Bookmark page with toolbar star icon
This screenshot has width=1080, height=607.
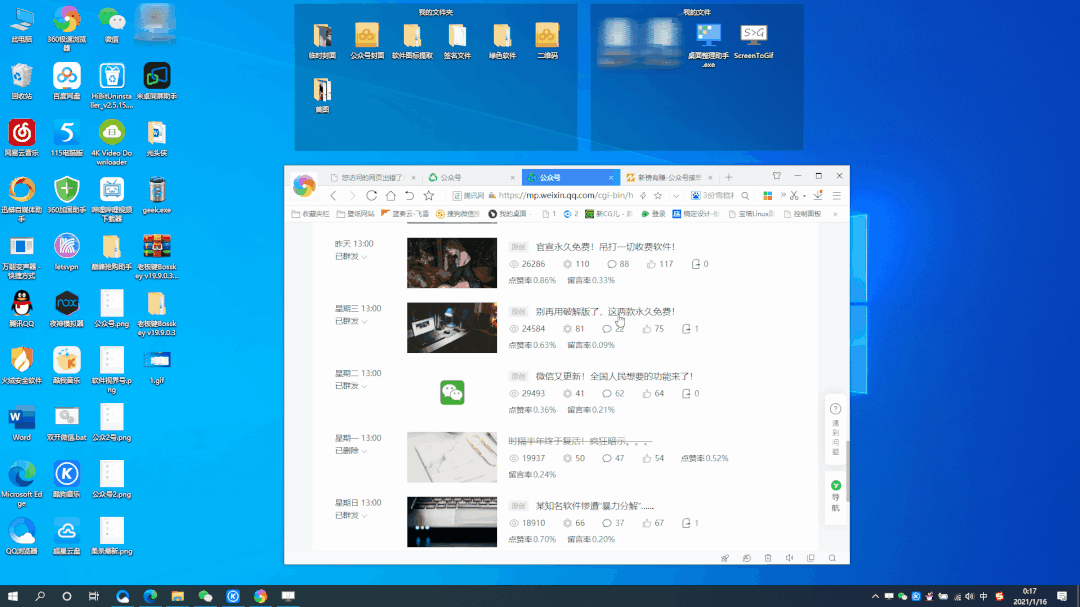click(428, 196)
